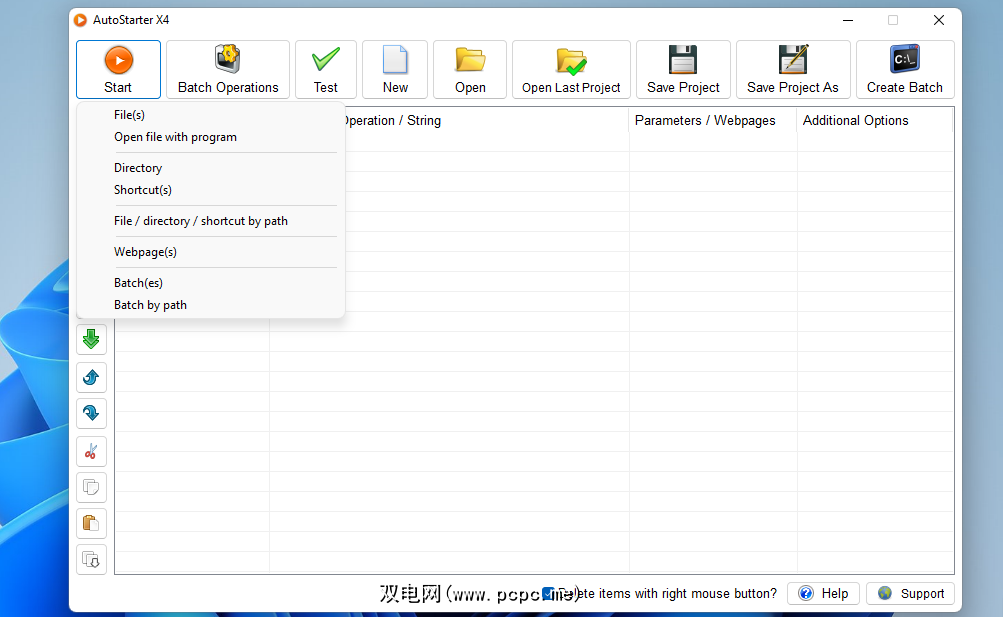Click the Open folder toolbar button

470,70
